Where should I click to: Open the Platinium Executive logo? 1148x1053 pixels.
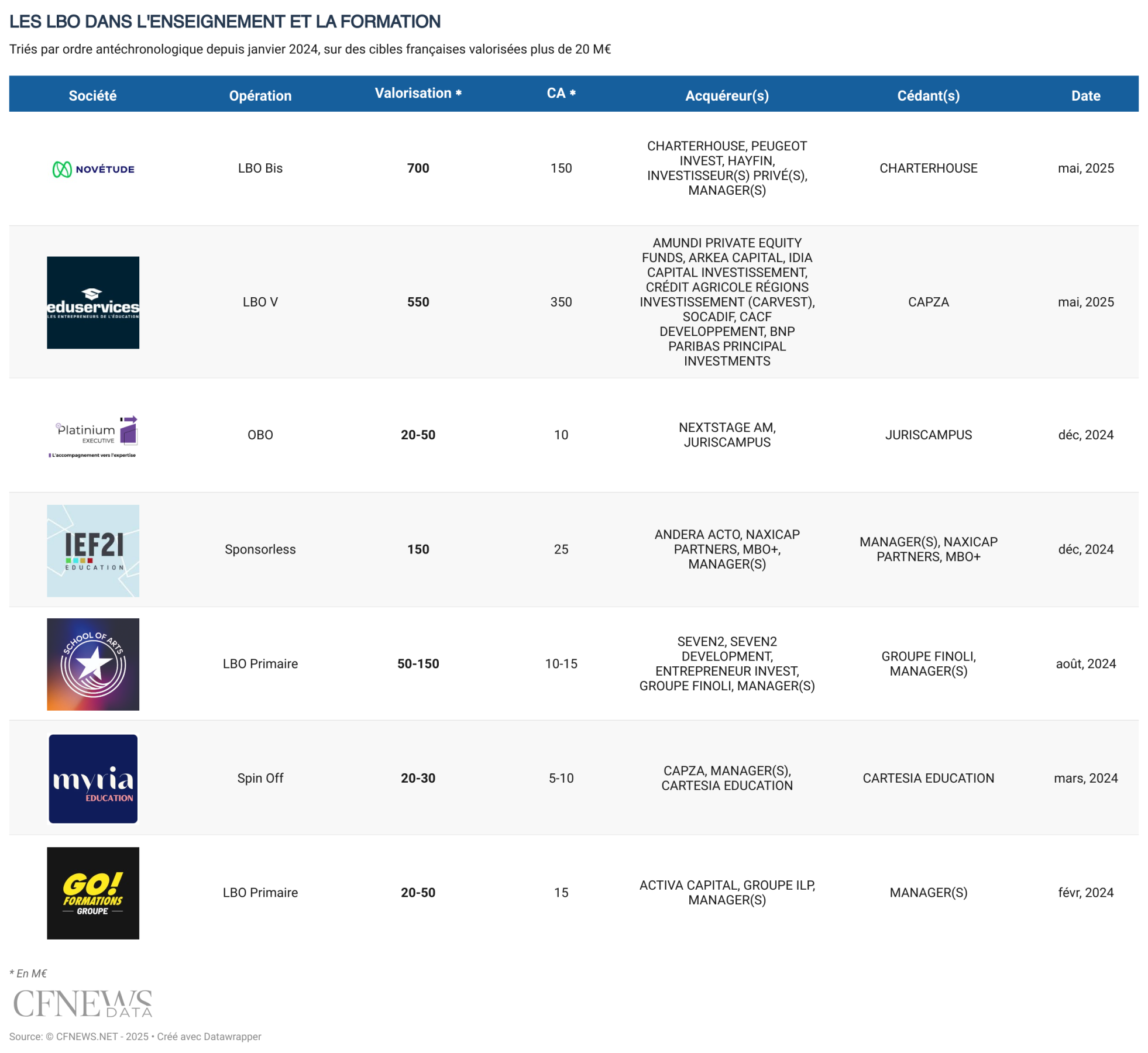93,436
